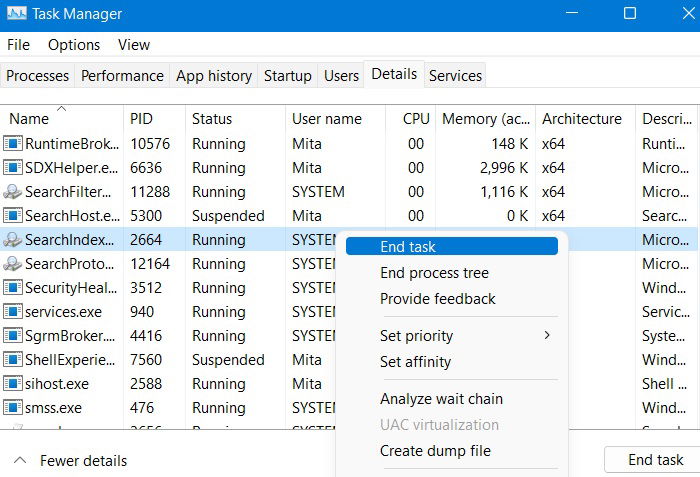Click the SearchFilter process magnifier icon
Viewport: 700px width, 477px height.
[x=12, y=192]
